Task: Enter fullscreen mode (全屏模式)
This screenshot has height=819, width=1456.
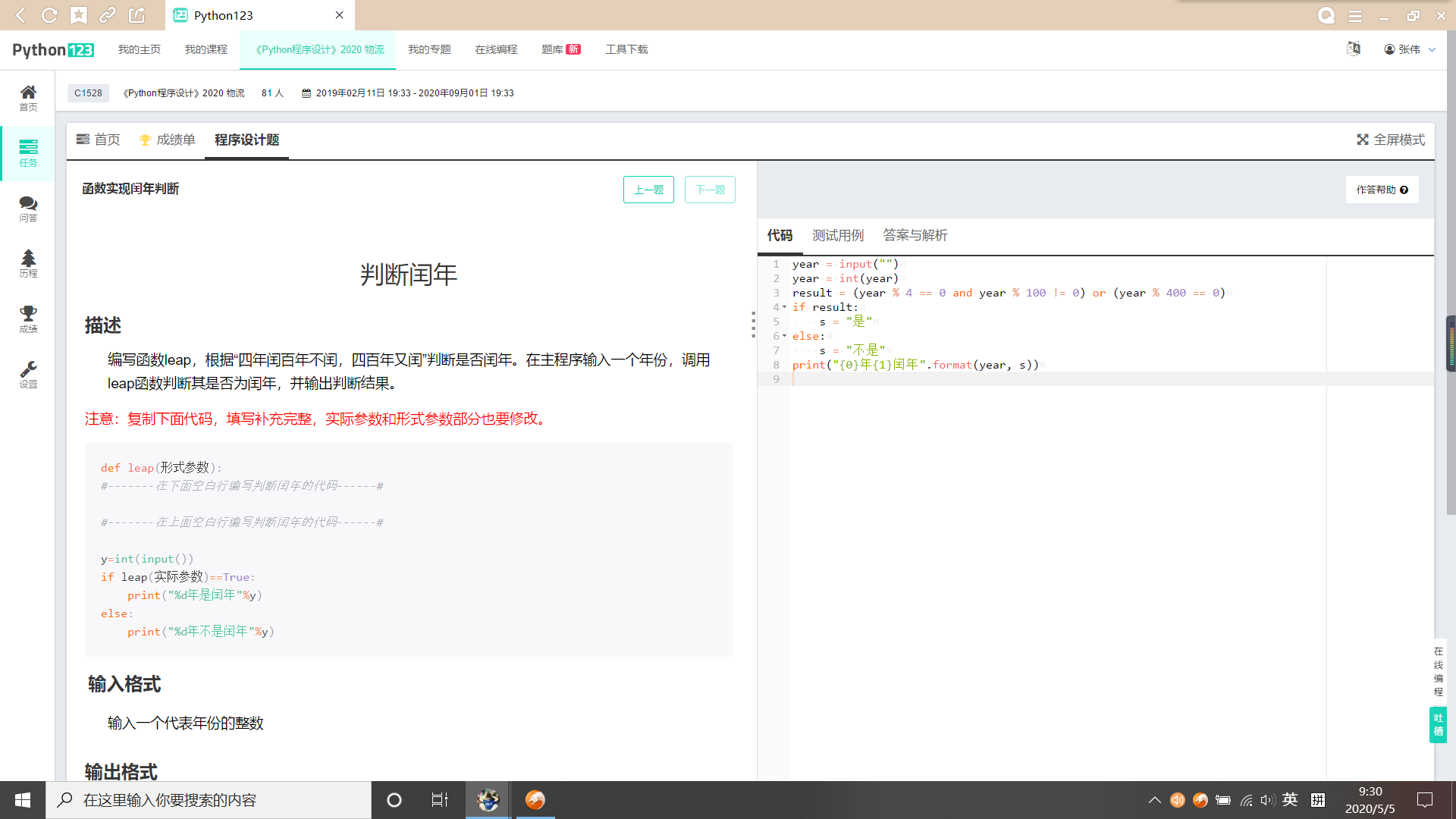Action: click(x=1391, y=140)
